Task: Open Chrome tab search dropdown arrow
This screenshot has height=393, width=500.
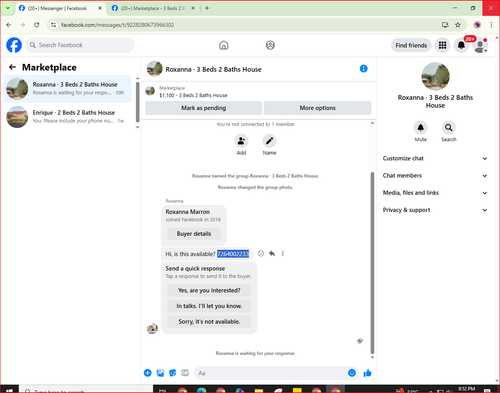Action: 8,8
